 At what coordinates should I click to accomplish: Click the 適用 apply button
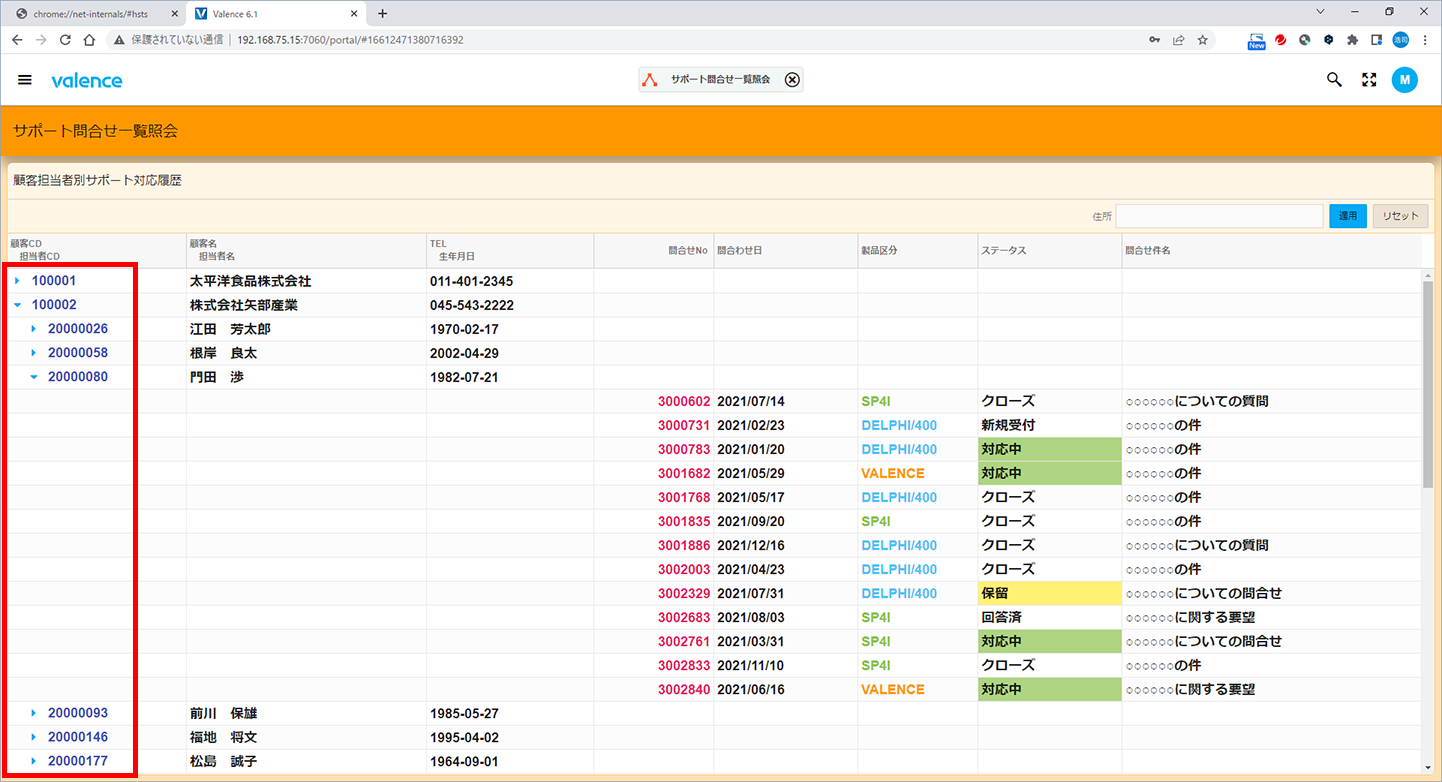click(x=1348, y=216)
